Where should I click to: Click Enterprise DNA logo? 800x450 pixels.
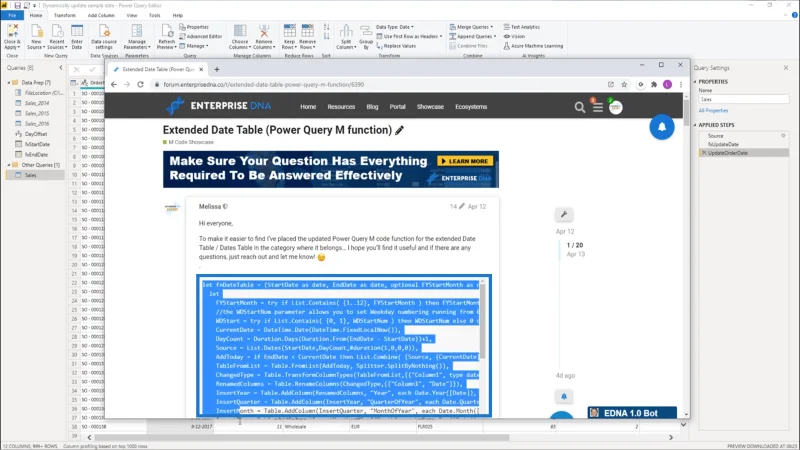click(x=218, y=106)
